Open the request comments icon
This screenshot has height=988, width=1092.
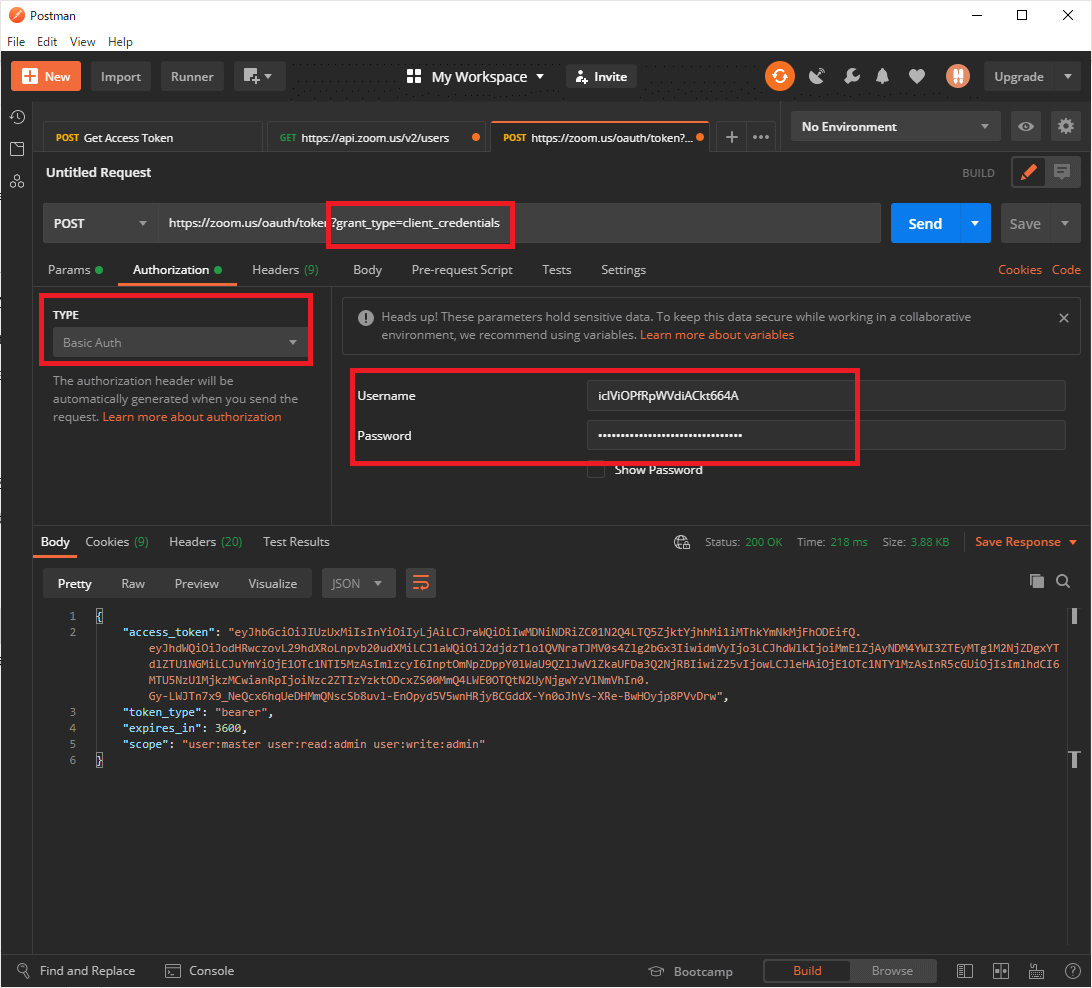tap(1062, 172)
